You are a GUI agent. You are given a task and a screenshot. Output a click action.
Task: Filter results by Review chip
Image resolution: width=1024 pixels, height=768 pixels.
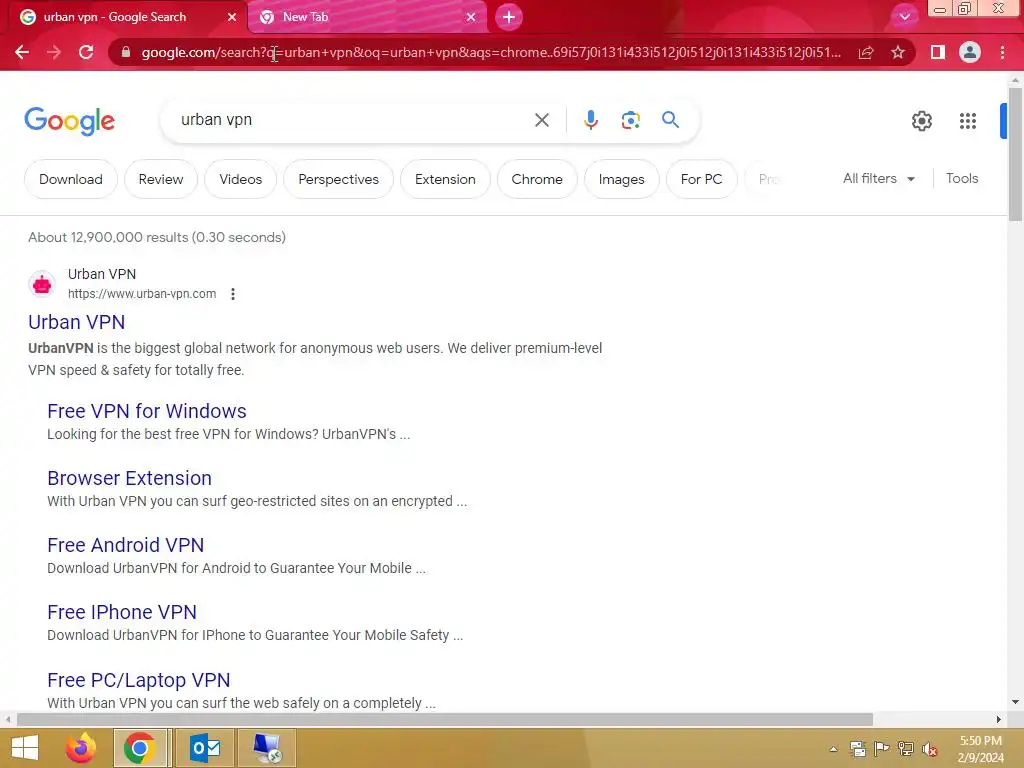[x=161, y=179]
